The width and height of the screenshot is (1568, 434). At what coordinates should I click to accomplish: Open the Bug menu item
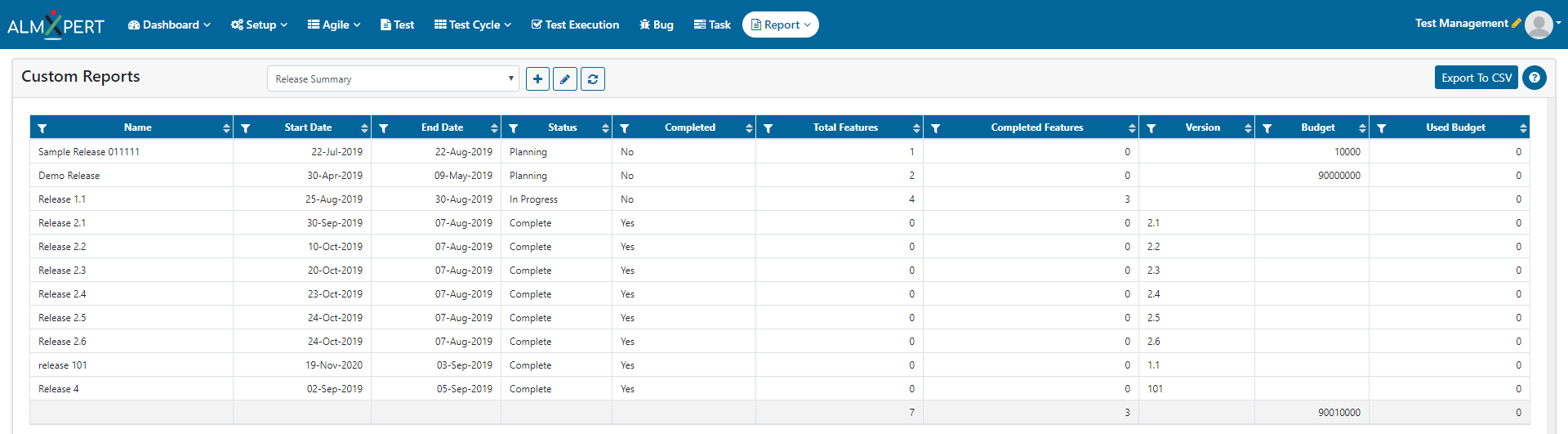coord(657,25)
